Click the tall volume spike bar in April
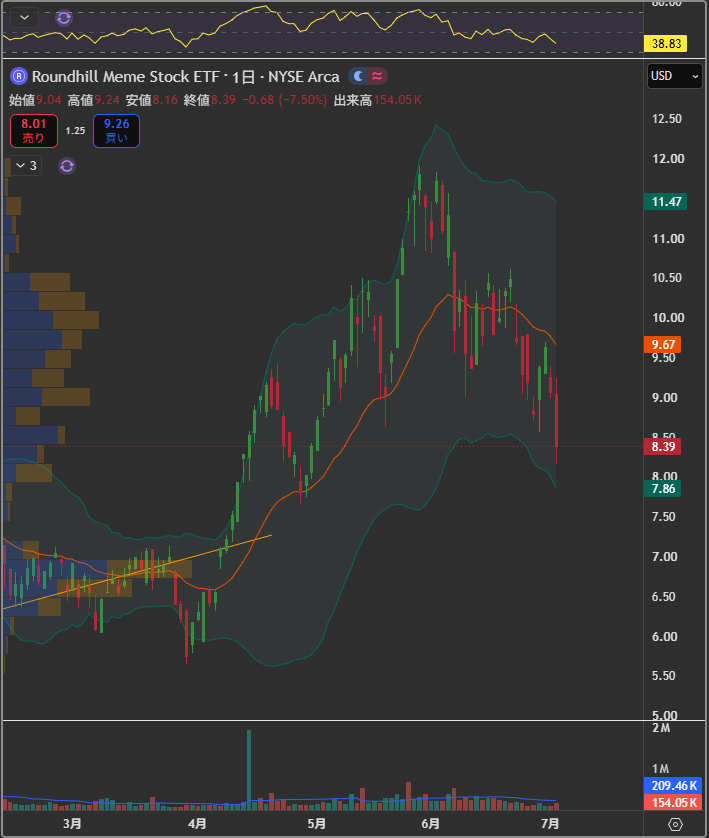709x838 pixels. click(x=249, y=770)
